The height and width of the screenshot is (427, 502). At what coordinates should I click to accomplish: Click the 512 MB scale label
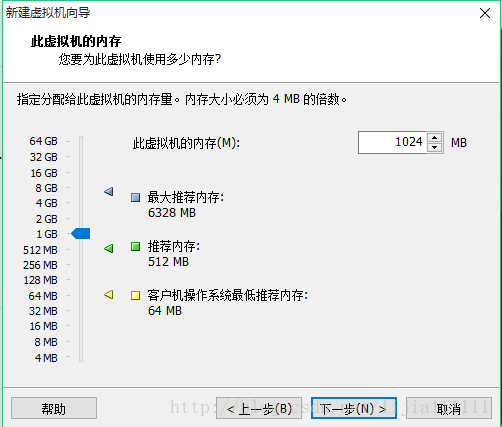coord(40,250)
